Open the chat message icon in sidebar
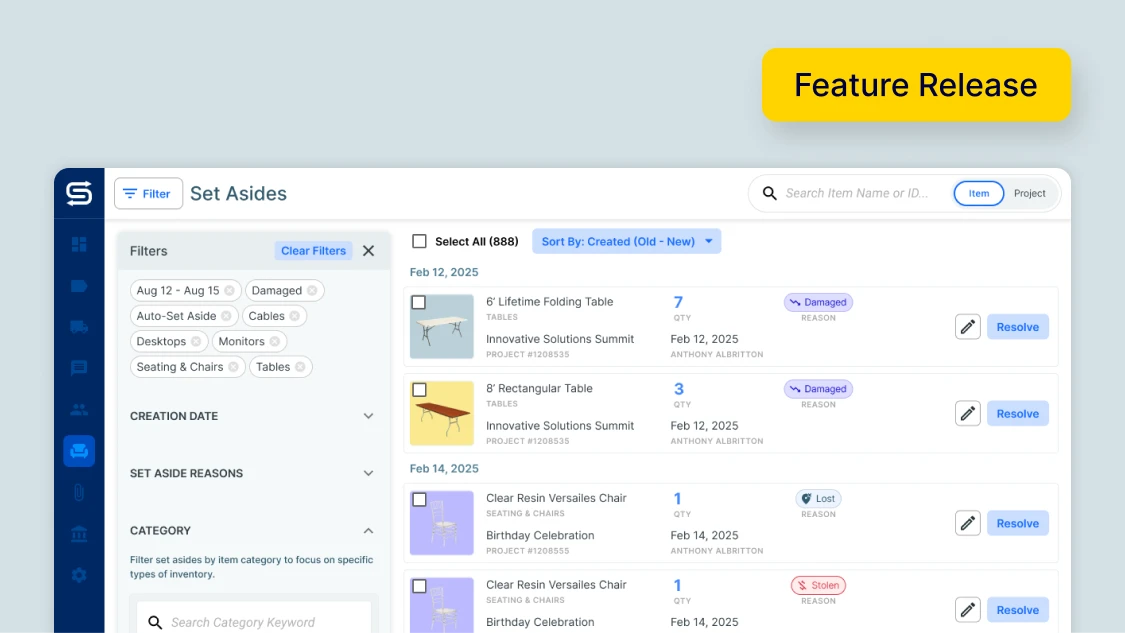 point(79,367)
